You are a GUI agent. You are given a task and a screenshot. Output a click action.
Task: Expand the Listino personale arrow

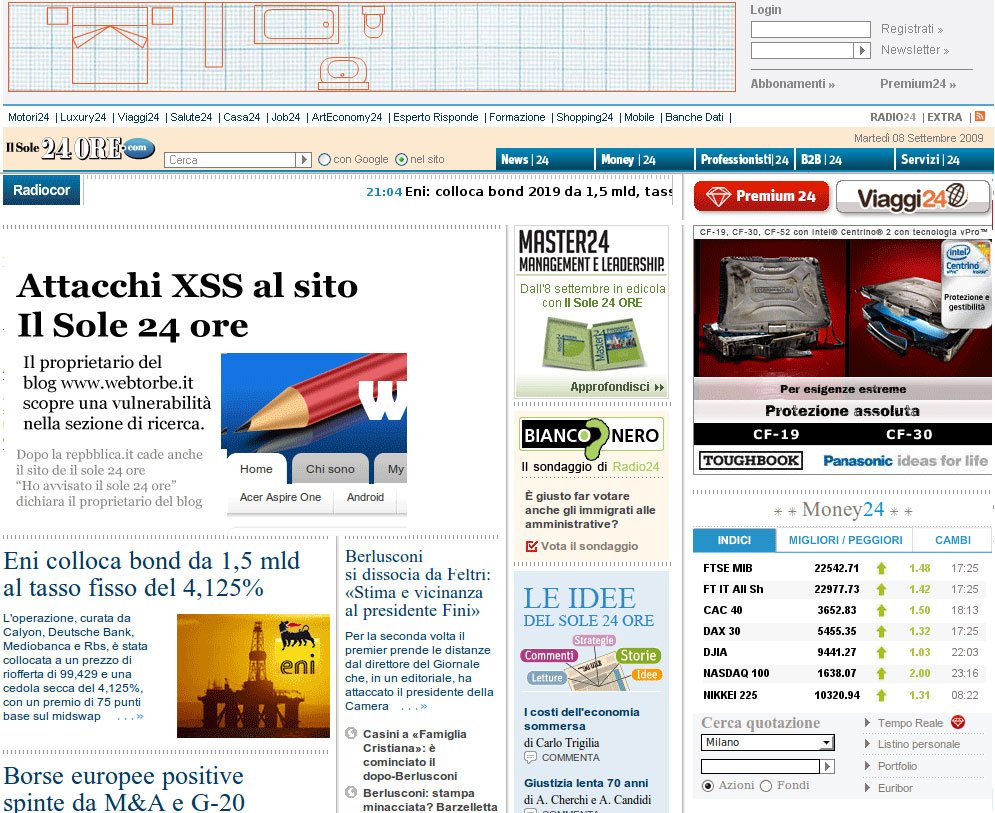tap(867, 744)
